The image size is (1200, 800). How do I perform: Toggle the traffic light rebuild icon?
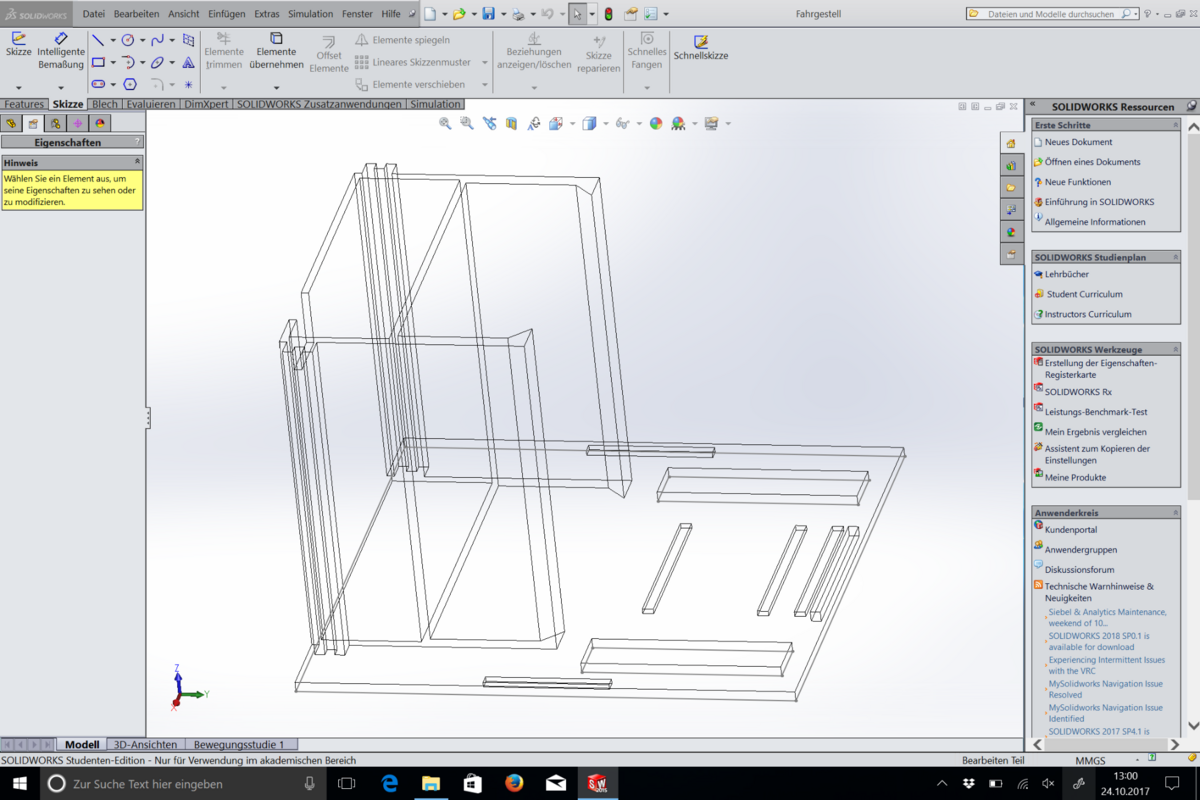click(x=608, y=14)
